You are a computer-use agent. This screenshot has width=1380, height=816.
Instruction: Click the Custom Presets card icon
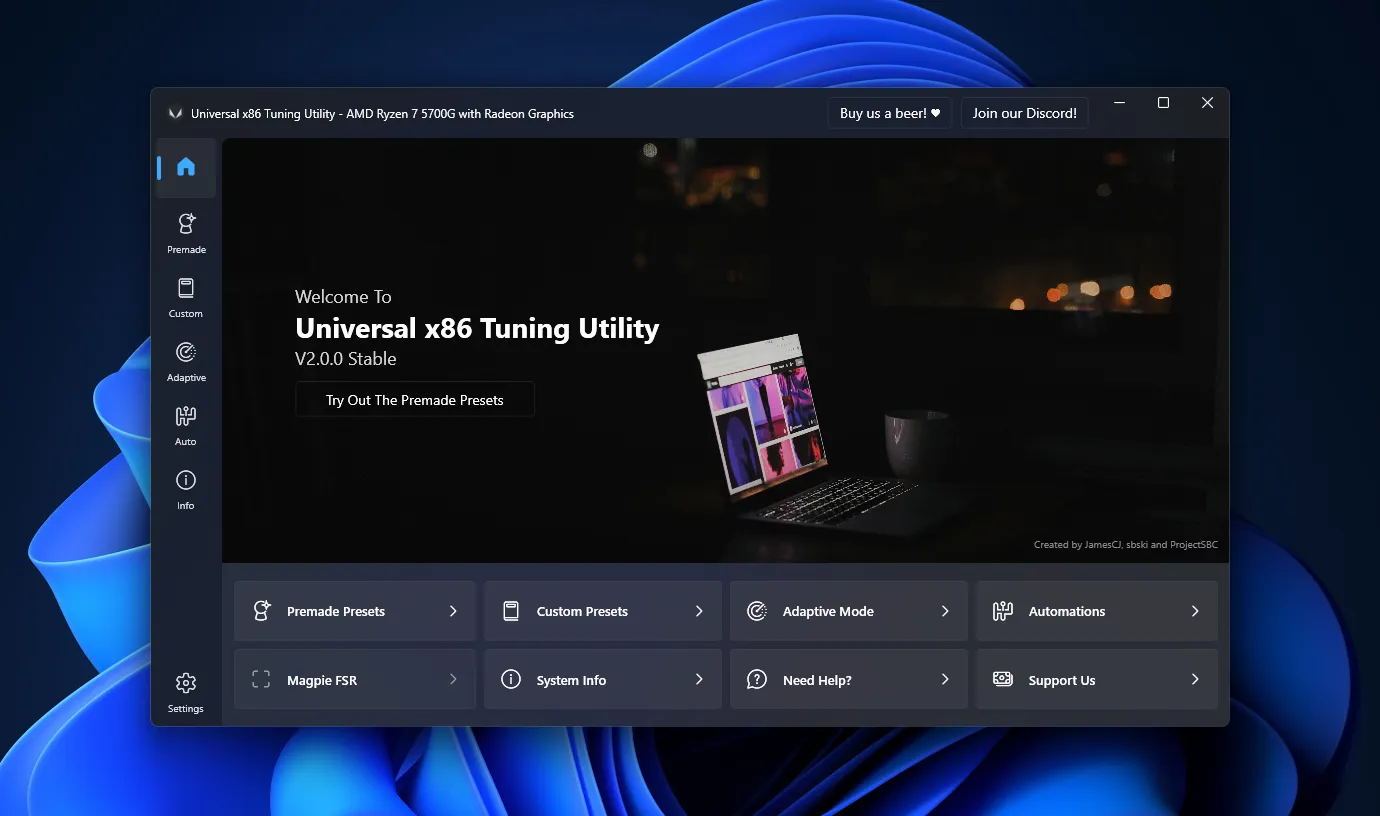pyautogui.click(x=511, y=611)
